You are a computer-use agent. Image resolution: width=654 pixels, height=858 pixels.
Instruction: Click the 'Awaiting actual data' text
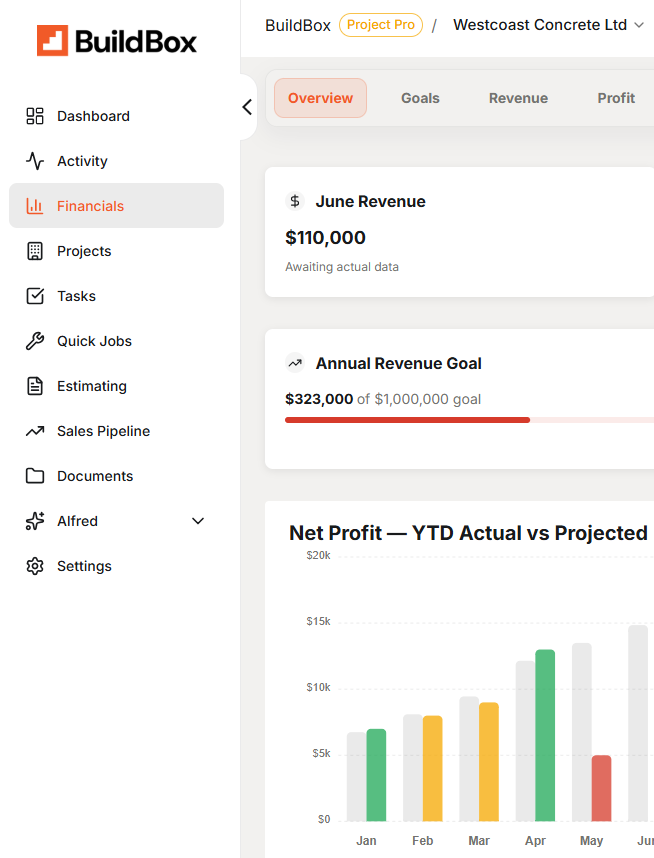tap(342, 266)
